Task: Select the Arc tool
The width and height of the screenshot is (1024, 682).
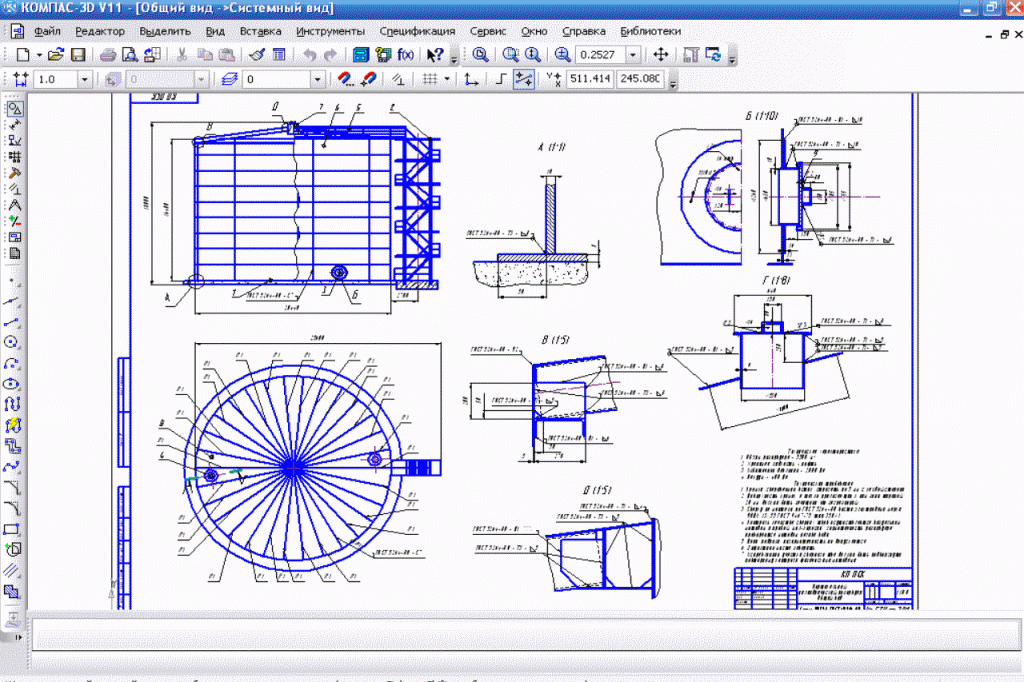Action: (x=12, y=363)
